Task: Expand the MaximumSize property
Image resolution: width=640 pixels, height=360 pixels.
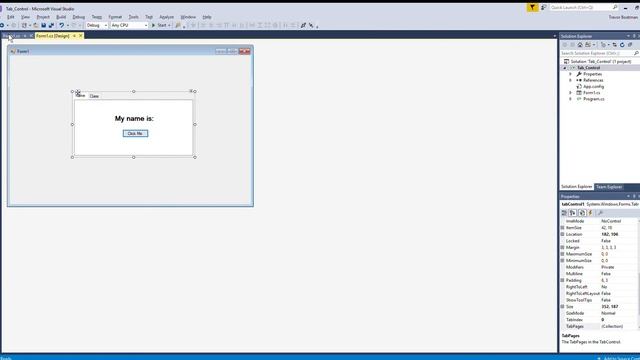Action: coord(562,254)
